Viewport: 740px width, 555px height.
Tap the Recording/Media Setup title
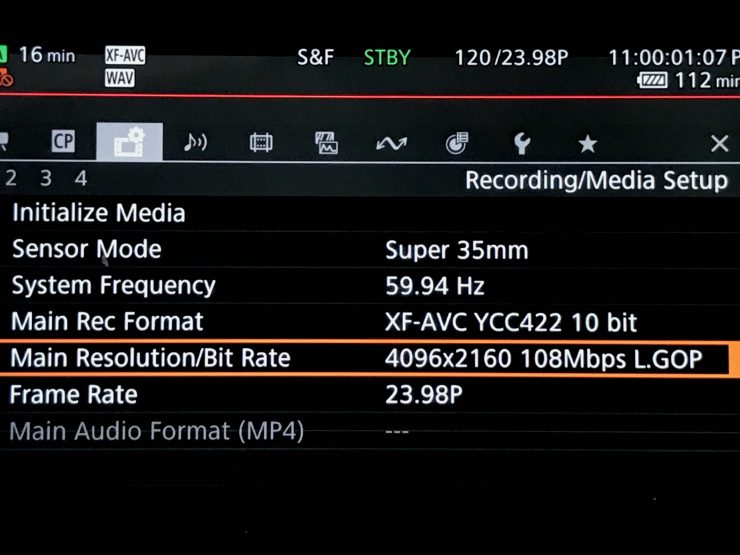pyautogui.click(x=597, y=180)
